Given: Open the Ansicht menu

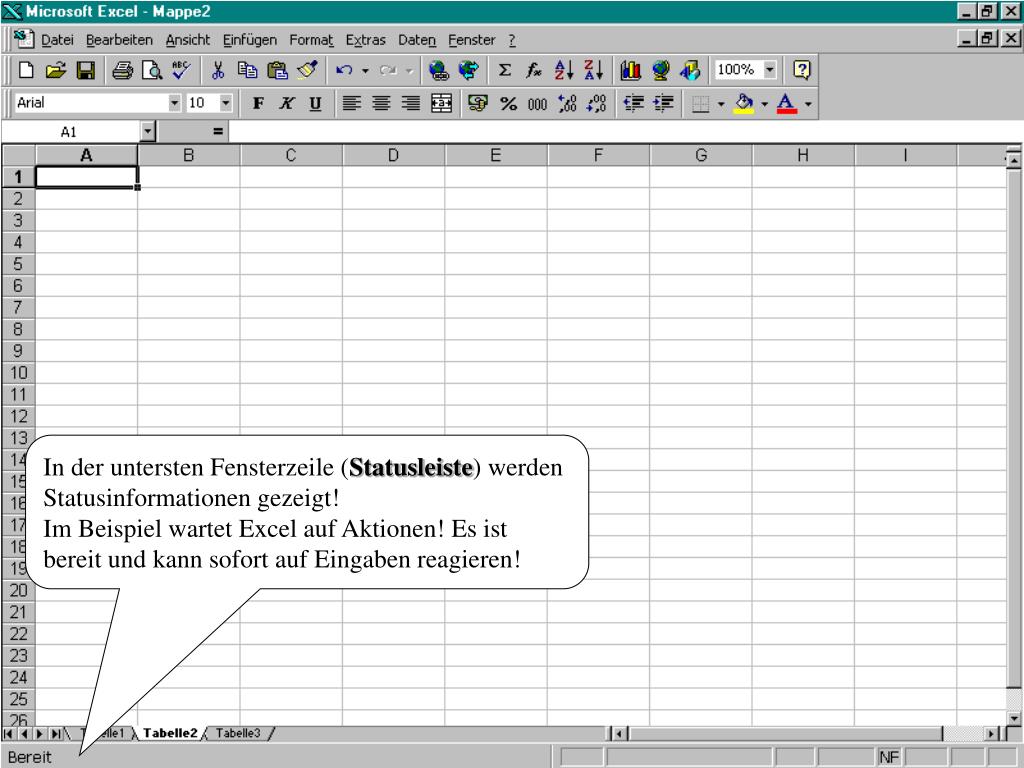Looking at the screenshot, I should coord(188,40).
